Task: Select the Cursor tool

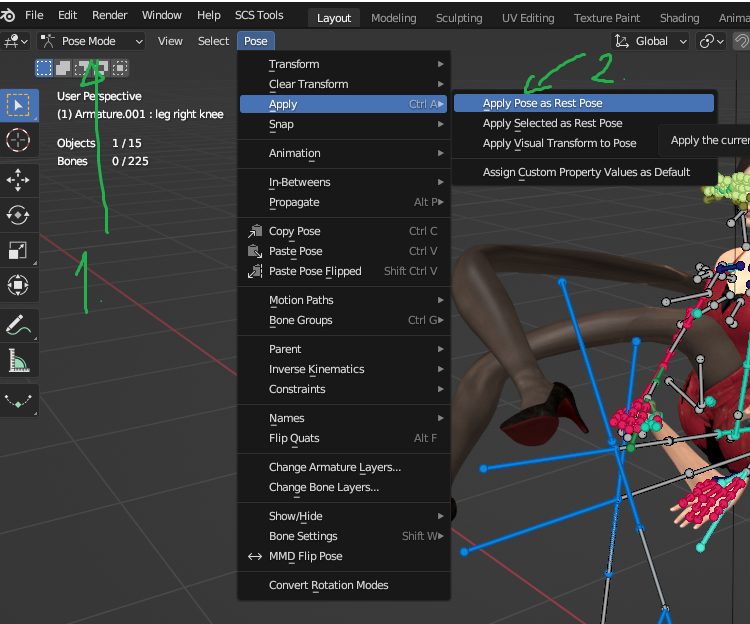Action: (x=19, y=141)
